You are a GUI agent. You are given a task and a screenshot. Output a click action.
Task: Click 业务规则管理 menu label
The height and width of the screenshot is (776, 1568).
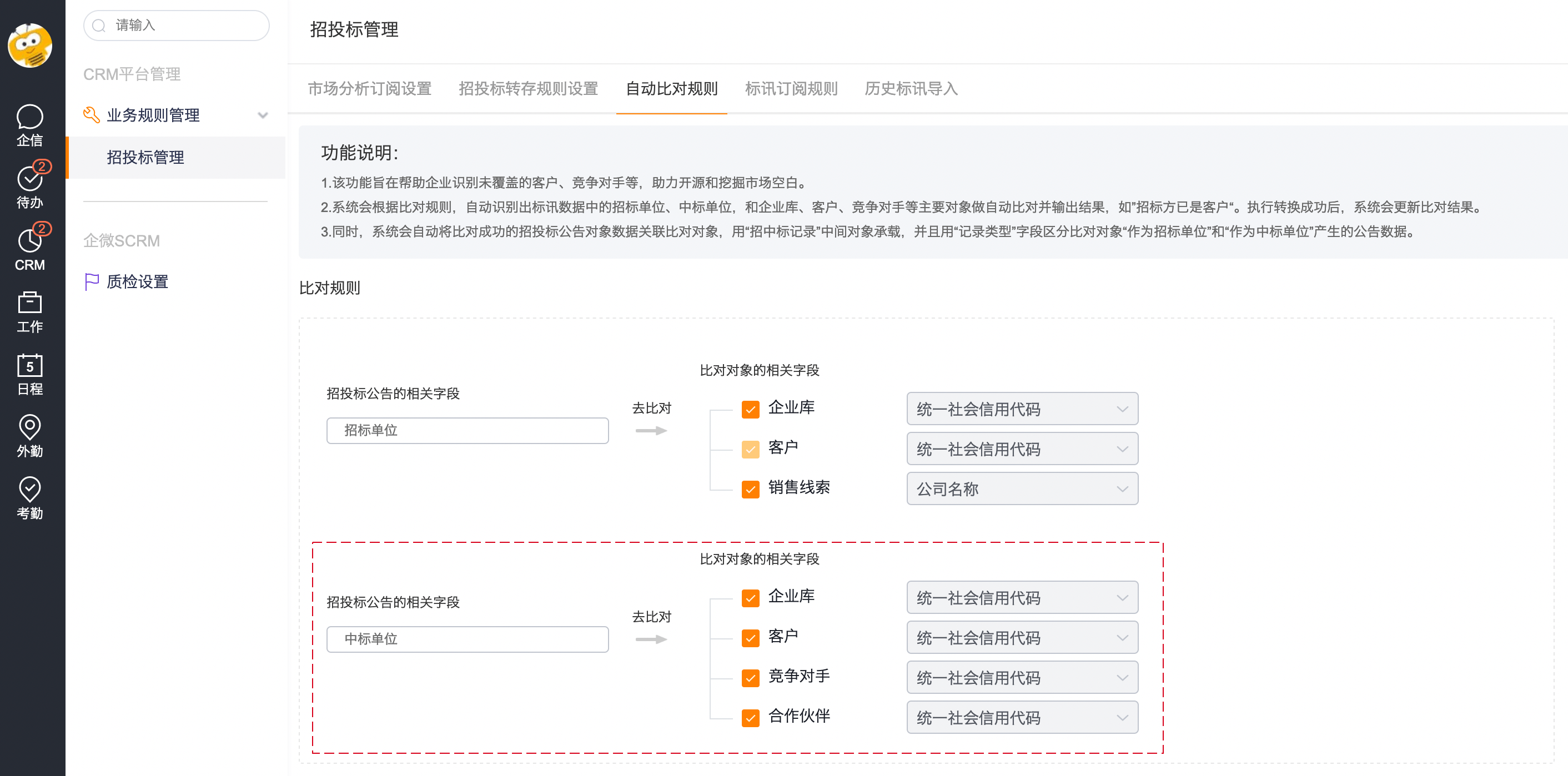pos(153,115)
